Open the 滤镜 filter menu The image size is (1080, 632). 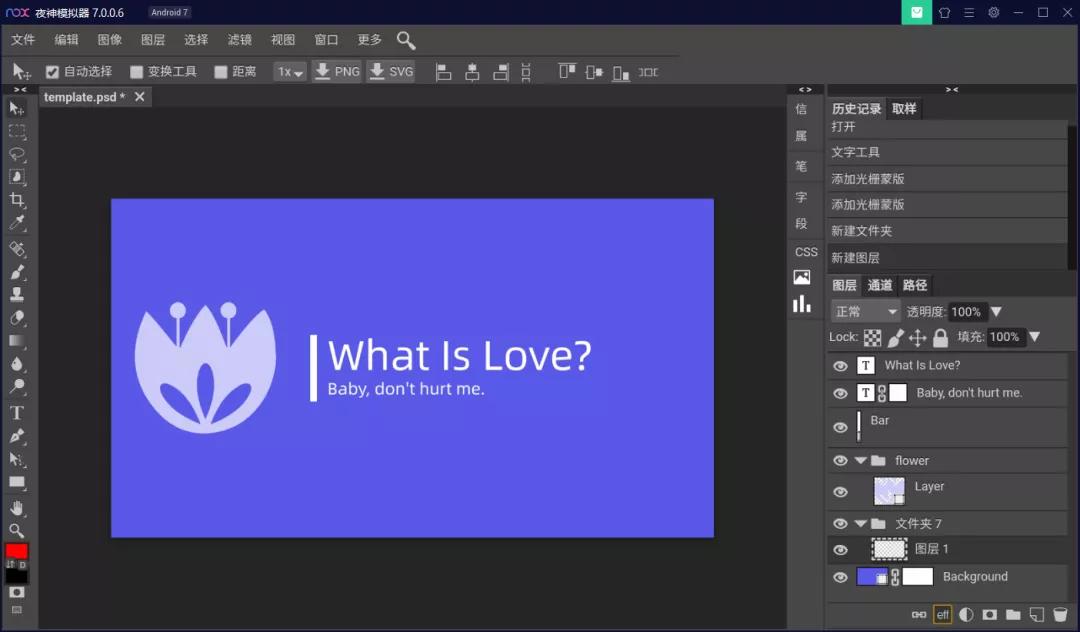coord(239,40)
